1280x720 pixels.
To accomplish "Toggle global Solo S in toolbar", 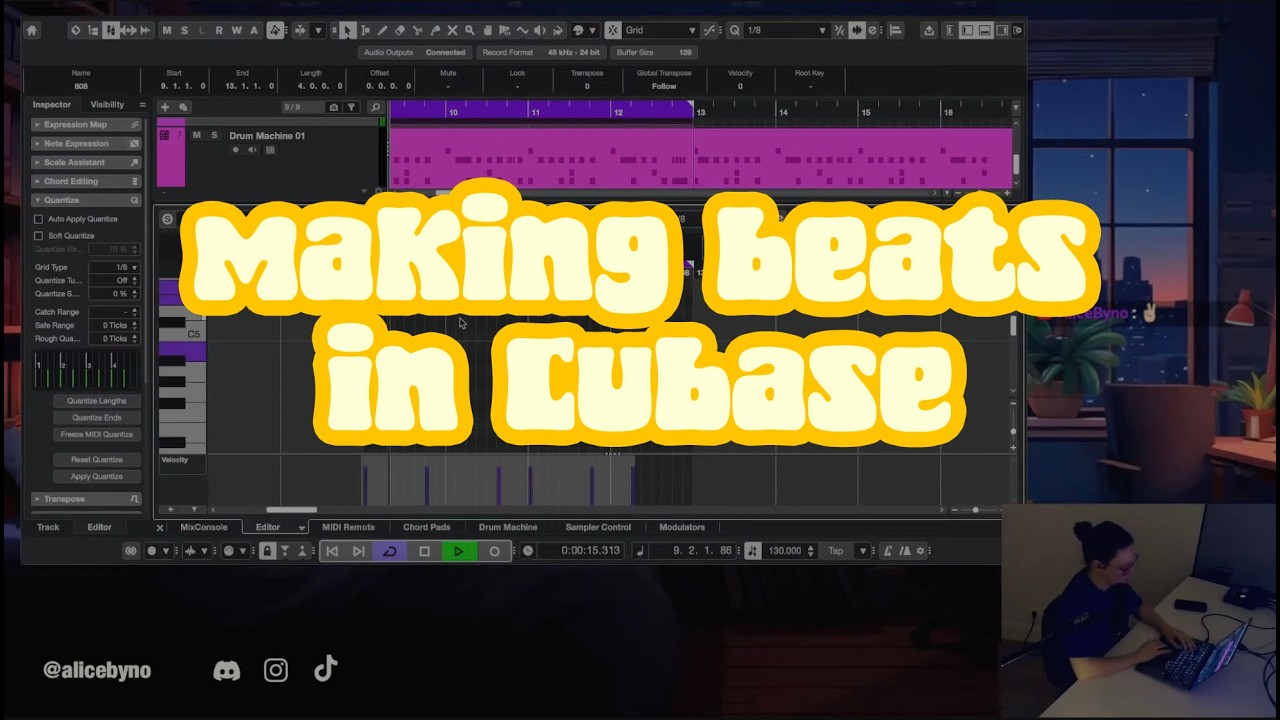I will pyautogui.click(x=184, y=30).
